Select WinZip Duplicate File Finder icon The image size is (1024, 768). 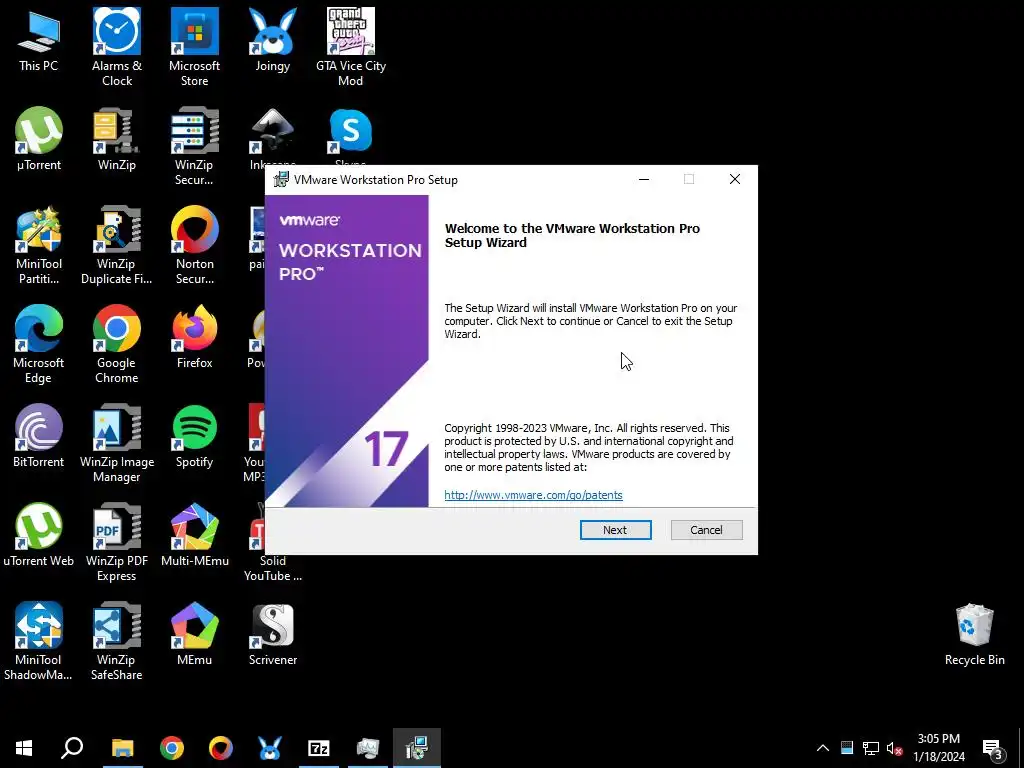pyautogui.click(x=116, y=246)
